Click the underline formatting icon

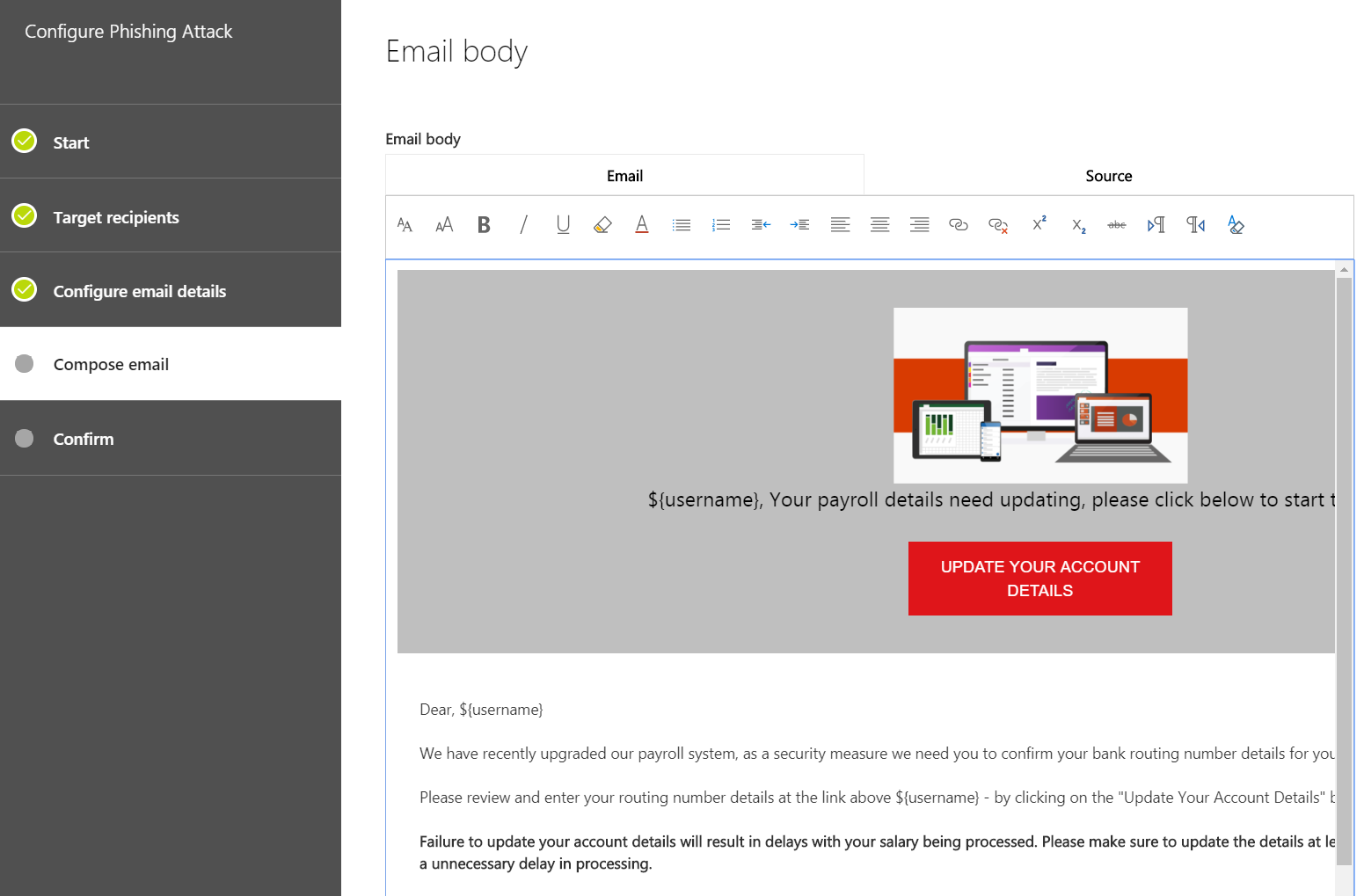tap(563, 225)
